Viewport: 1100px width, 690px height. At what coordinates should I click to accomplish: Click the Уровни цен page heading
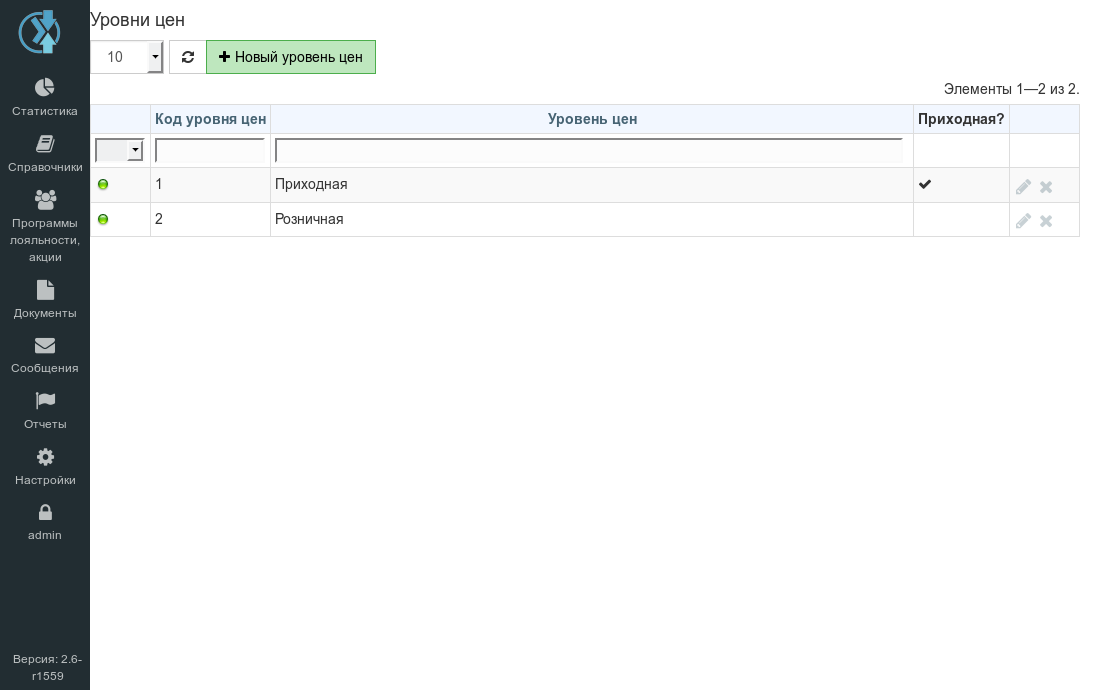tap(138, 20)
